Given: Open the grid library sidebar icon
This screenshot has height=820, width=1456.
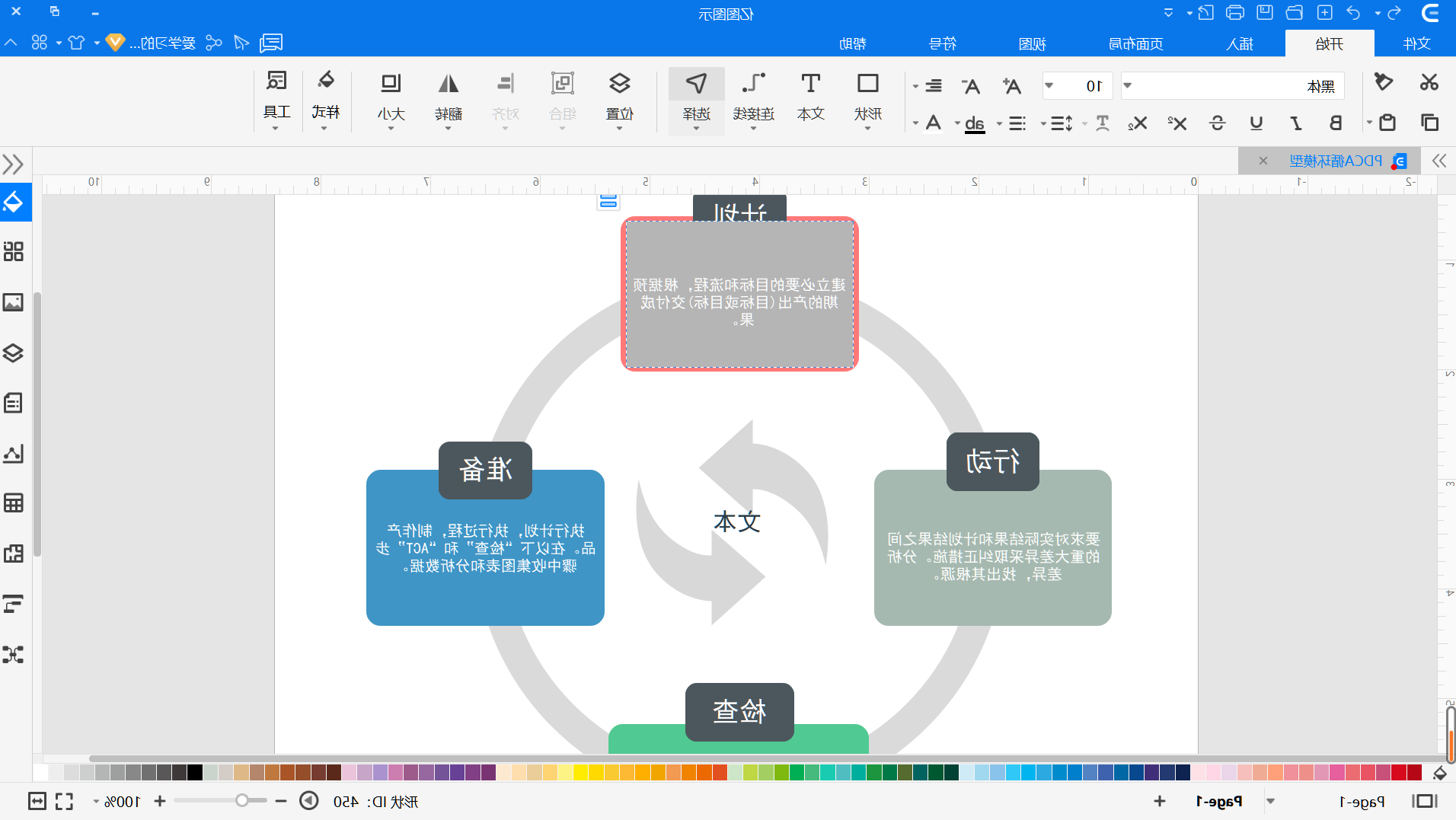Looking at the screenshot, I should (x=13, y=251).
